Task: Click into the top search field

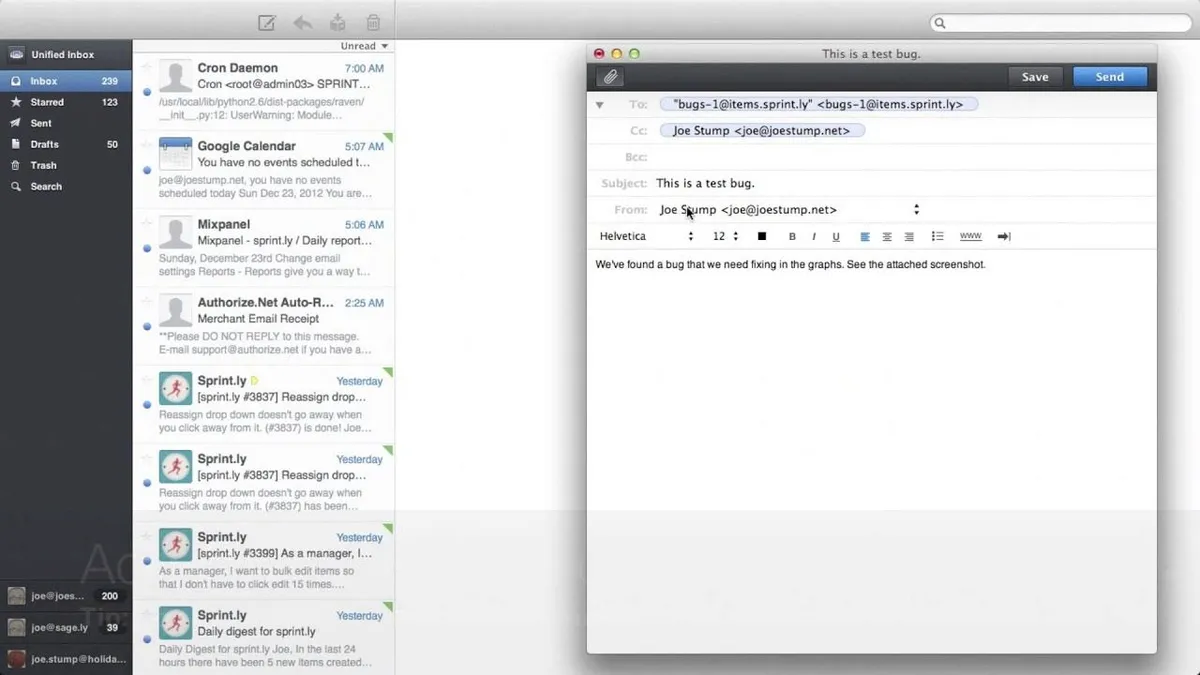Action: click(x=1061, y=23)
